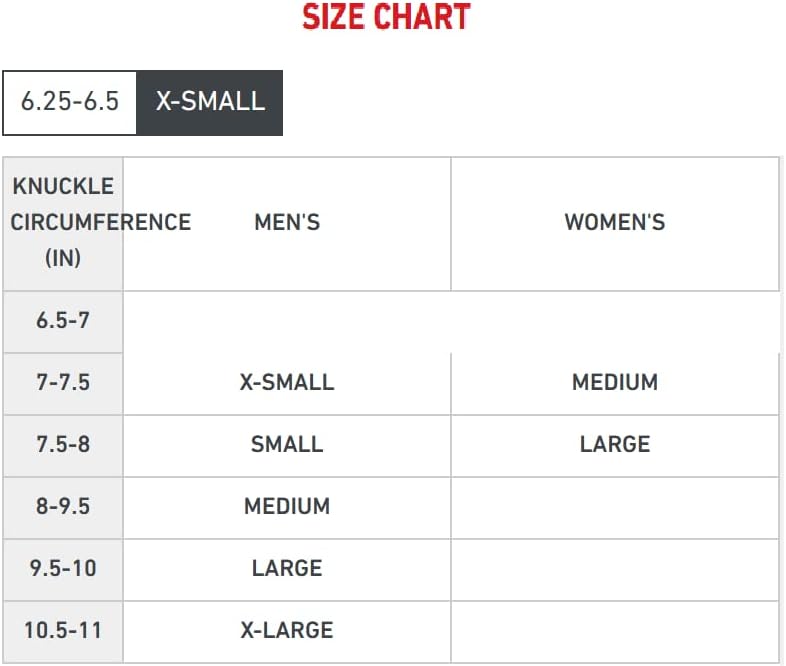Select the 9.5-10 row label
The image size is (786, 666).
pyautogui.click(x=63, y=570)
